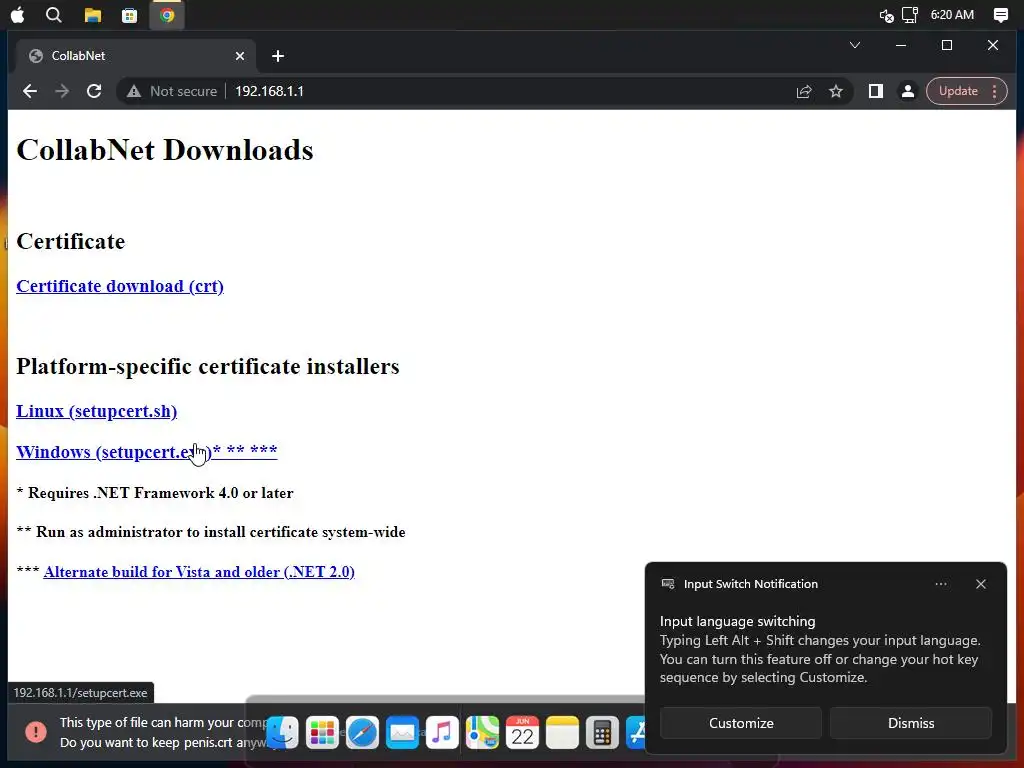Open Maps from the dock
This screenshot has width=1024, height=768.
pyautogui.click(x=483, y=732)
